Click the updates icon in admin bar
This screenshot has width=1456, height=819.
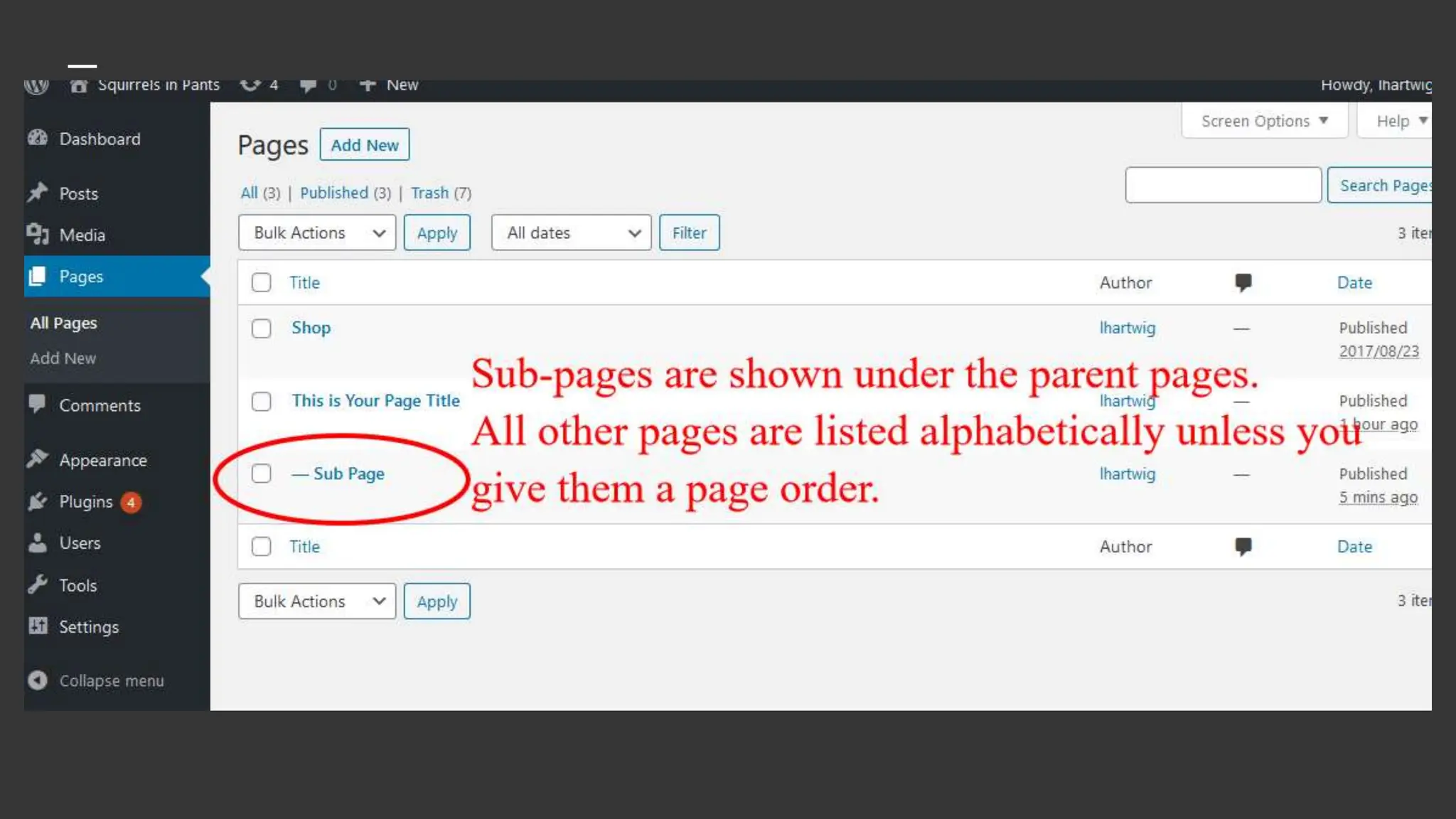[250, 85]
